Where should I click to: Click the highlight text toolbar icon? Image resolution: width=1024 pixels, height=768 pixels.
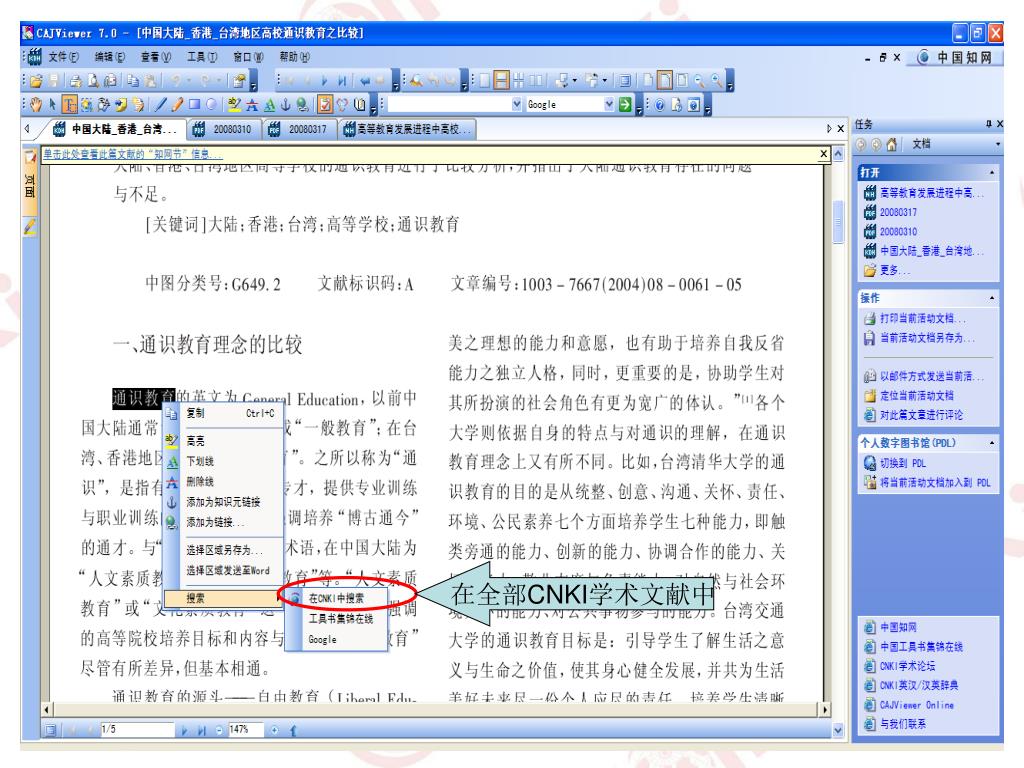[234, 104]
